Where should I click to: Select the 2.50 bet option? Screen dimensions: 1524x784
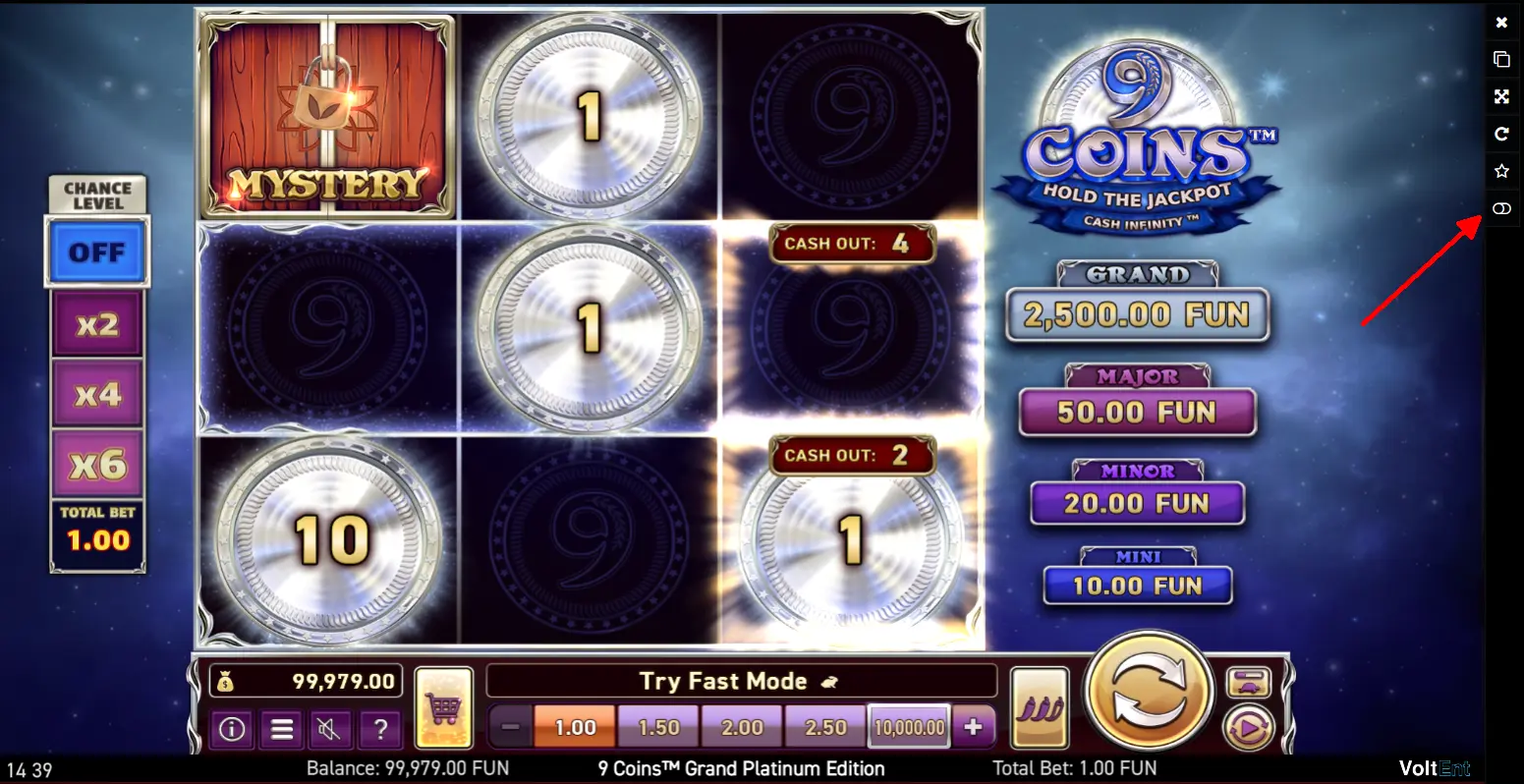click(x=825, y=727)
